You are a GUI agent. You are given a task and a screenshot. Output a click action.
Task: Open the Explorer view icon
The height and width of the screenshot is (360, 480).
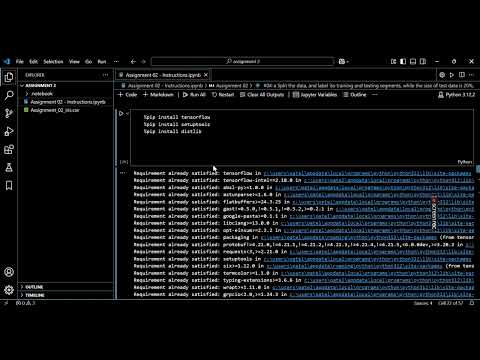[9, 77]
